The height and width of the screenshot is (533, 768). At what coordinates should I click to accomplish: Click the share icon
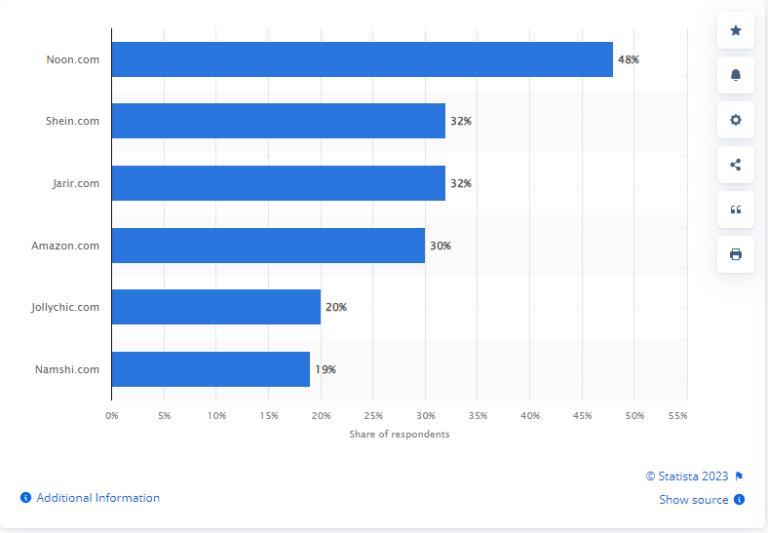tap(735, 165)
